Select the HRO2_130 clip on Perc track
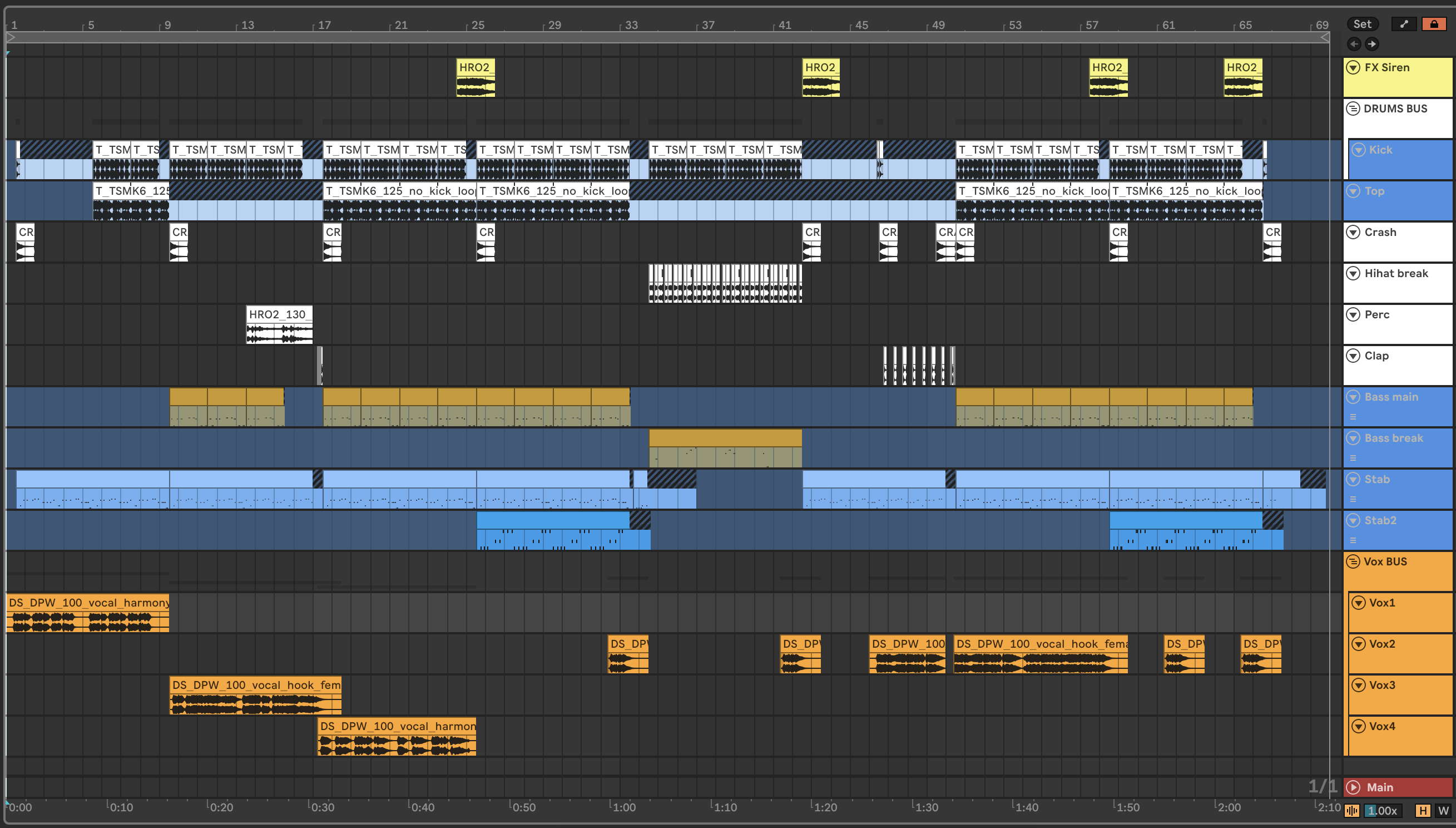1456x828 pixels. pyautogui.click(x=279, y=314)
